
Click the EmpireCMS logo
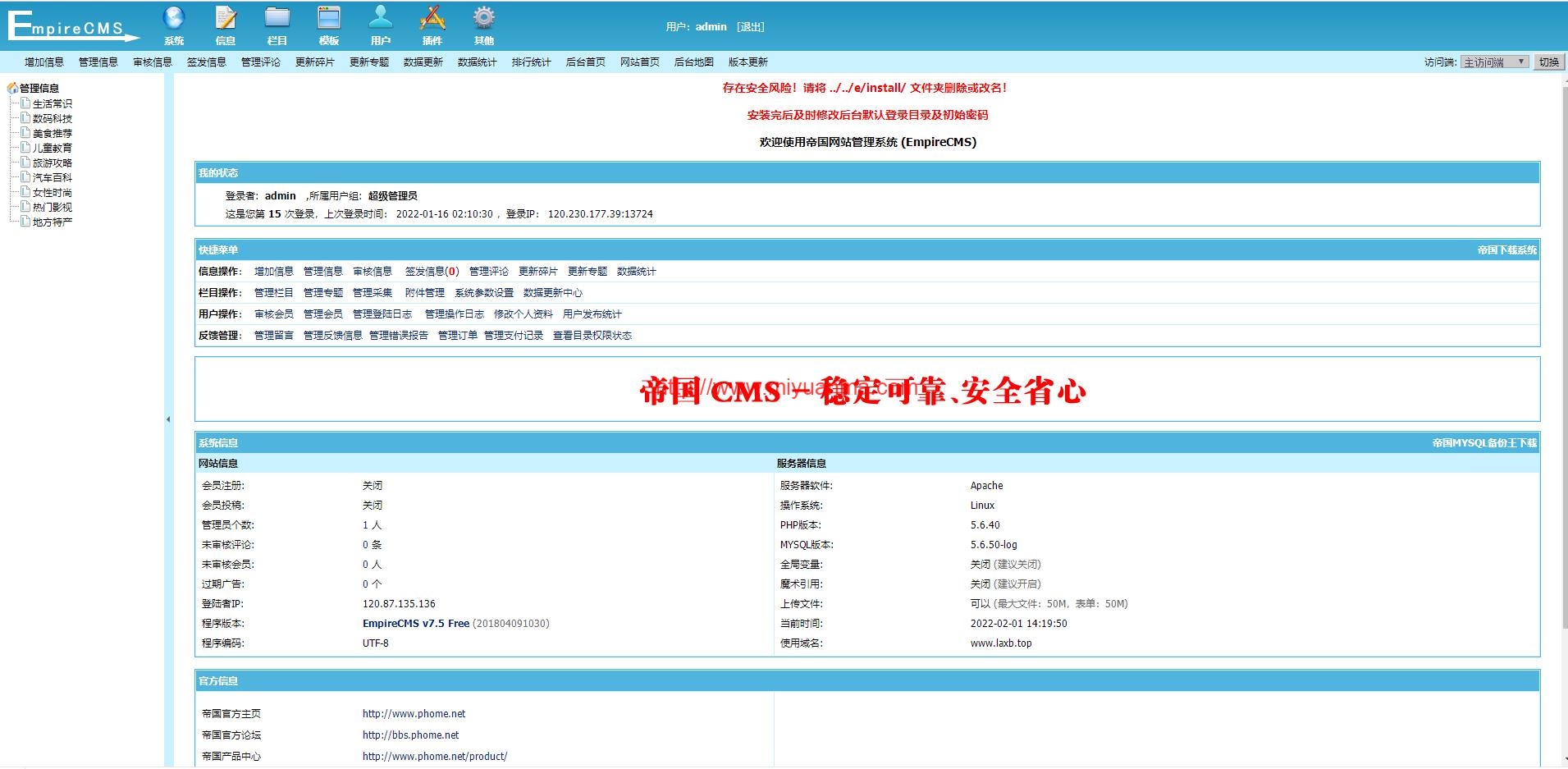pos(74,25)
